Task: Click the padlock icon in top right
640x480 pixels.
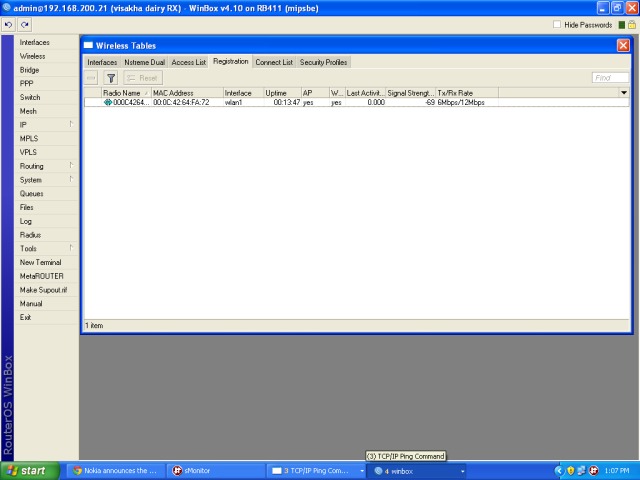Action: point(631,25)
